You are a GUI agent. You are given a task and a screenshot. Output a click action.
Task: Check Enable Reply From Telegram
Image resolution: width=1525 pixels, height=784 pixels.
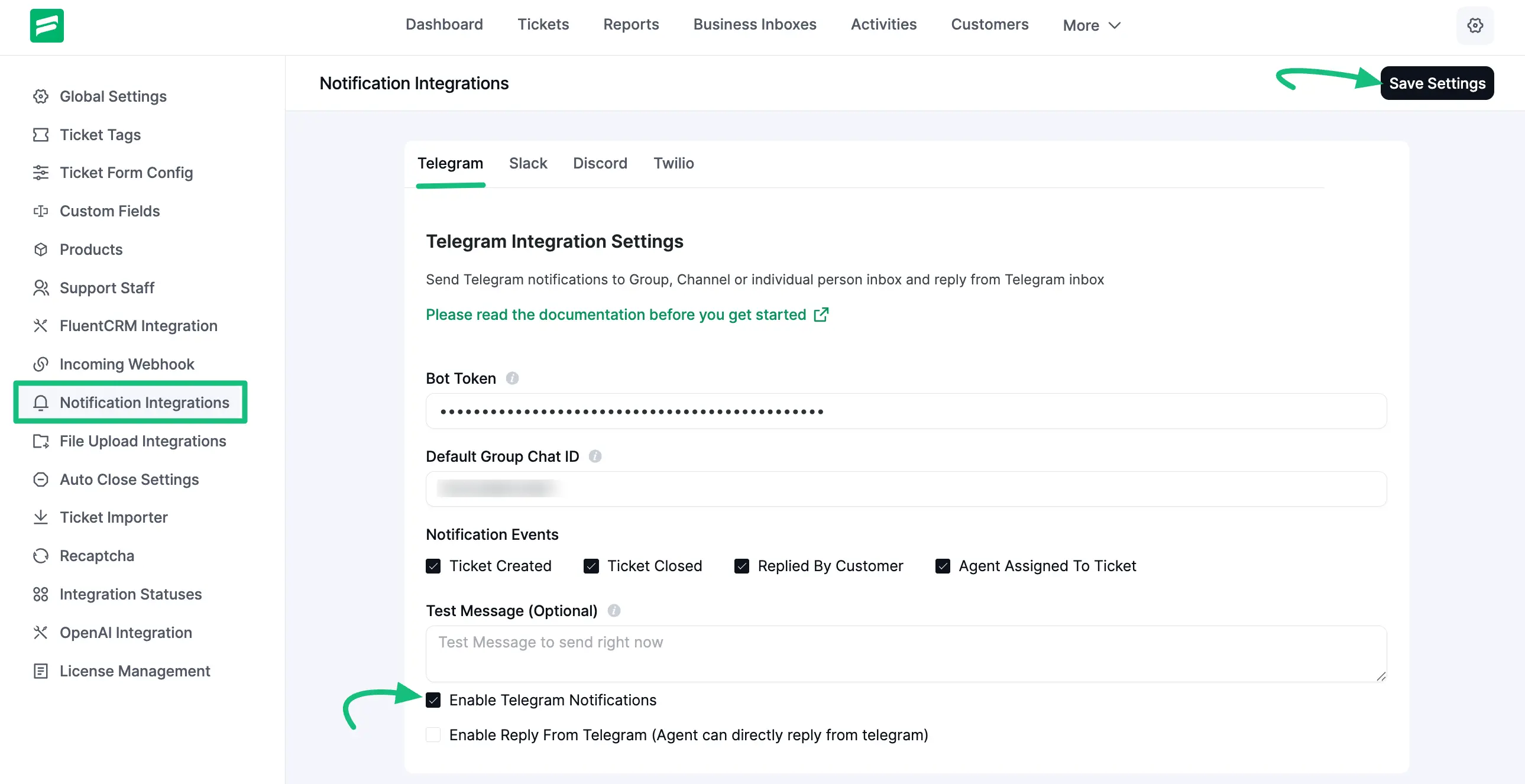[433, 735]
